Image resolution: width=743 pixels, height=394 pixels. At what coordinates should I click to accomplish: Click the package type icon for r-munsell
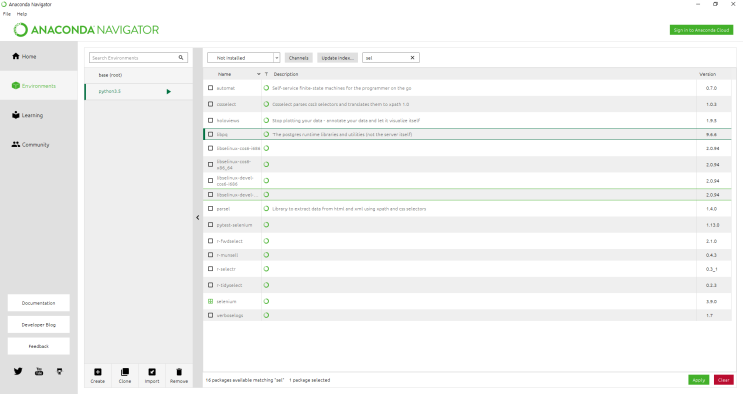click(x=266, y=255)
